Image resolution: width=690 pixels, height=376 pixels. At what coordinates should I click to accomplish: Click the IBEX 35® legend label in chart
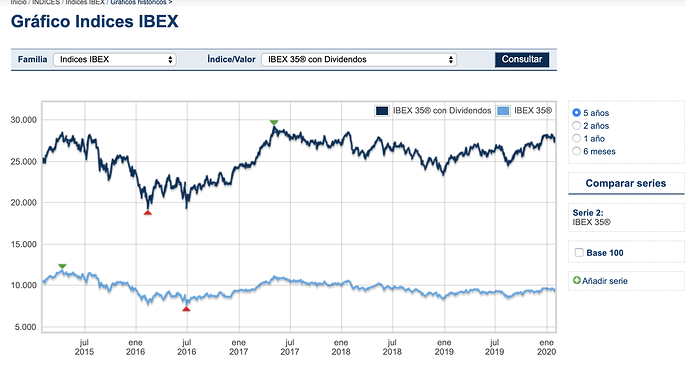533,111
